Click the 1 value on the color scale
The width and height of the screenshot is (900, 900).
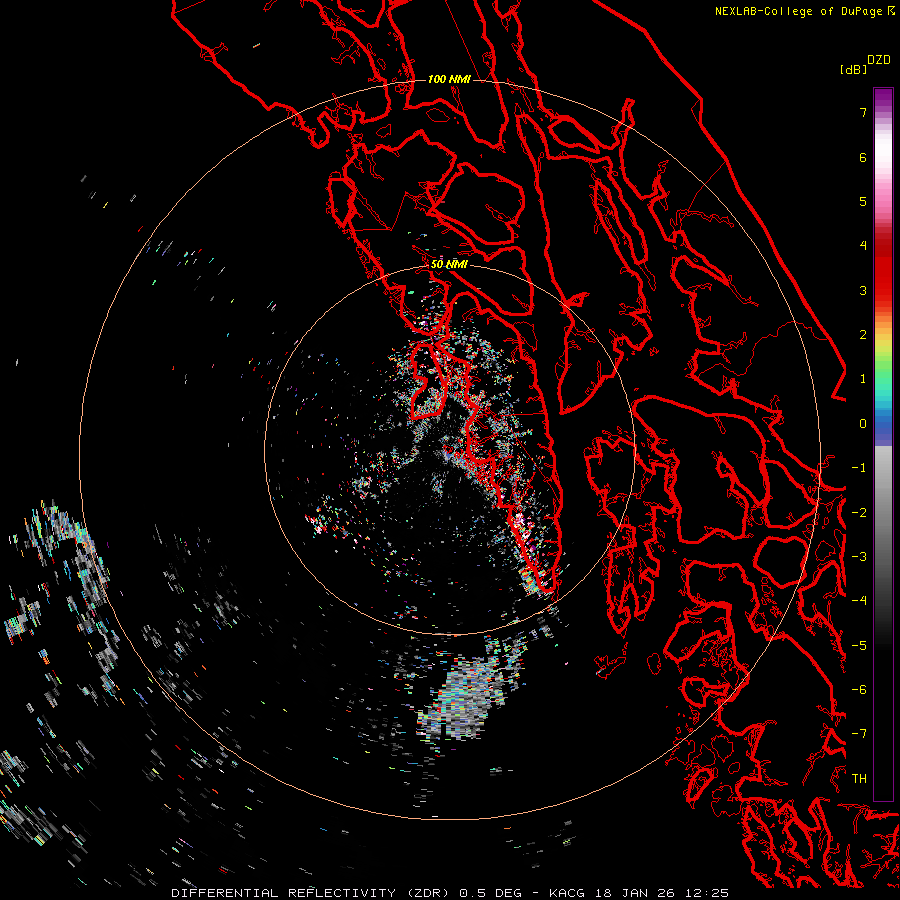[863, 379]
